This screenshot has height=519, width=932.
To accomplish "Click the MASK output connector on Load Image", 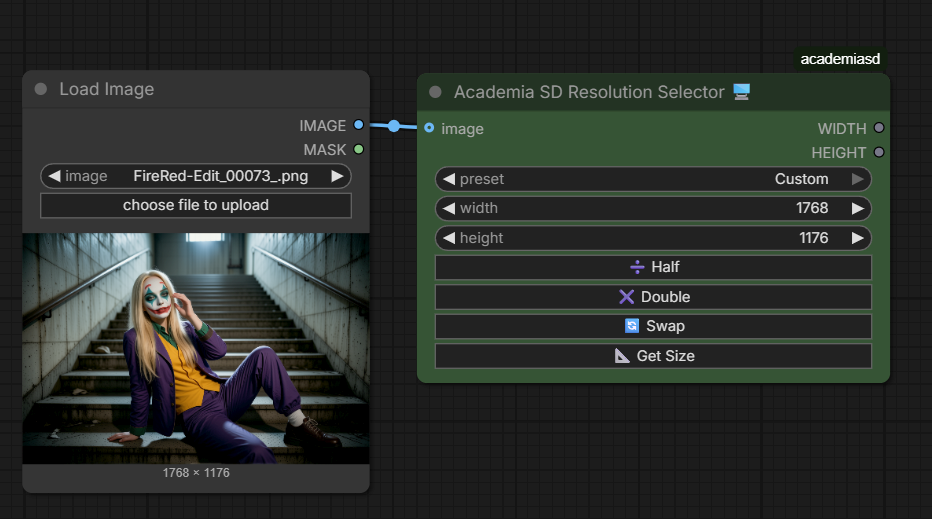I will (x=358, y=149).
